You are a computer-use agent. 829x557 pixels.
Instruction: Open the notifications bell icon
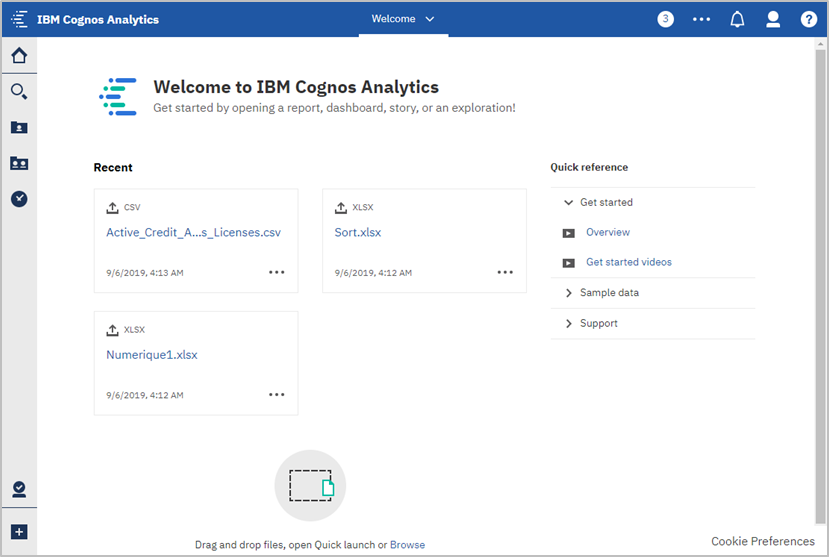pyautogui.click(x=737, y=19)
